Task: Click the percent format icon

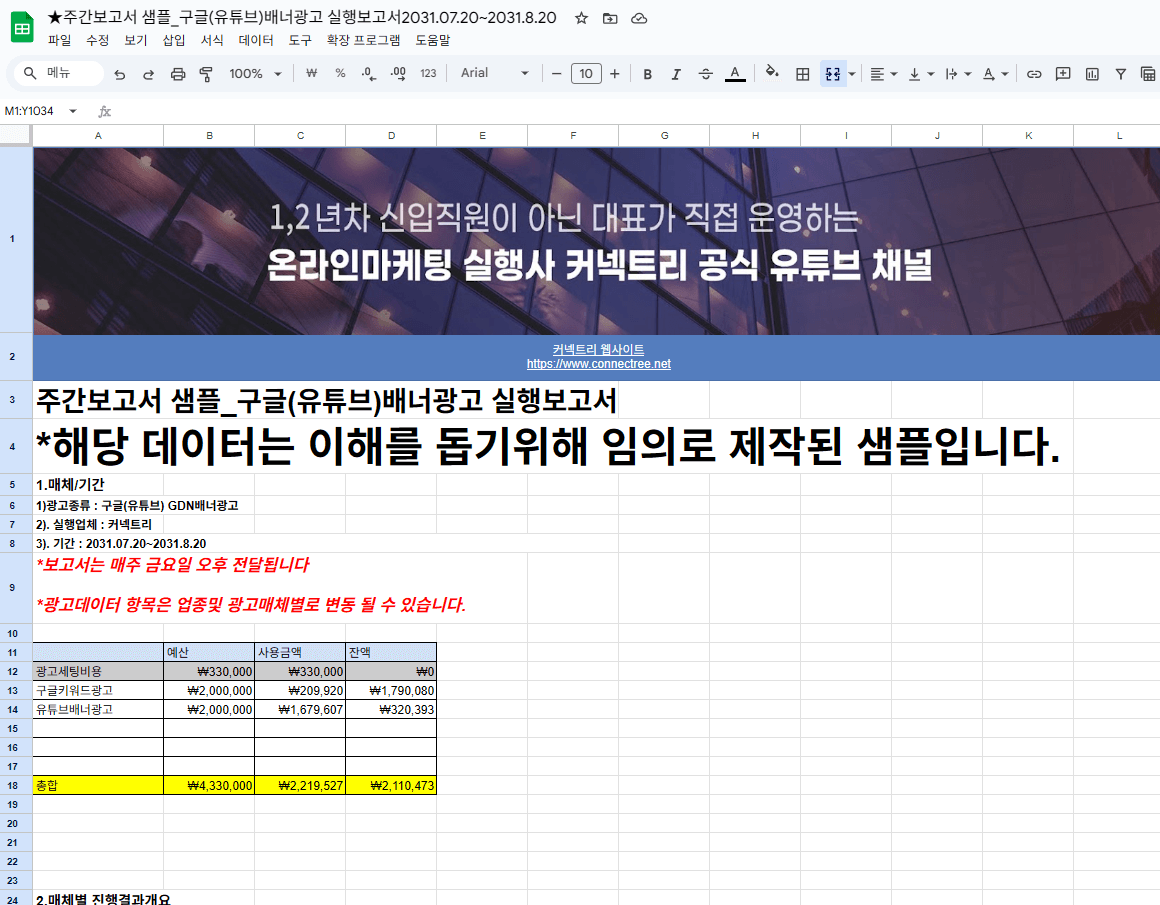Action: 340,73
